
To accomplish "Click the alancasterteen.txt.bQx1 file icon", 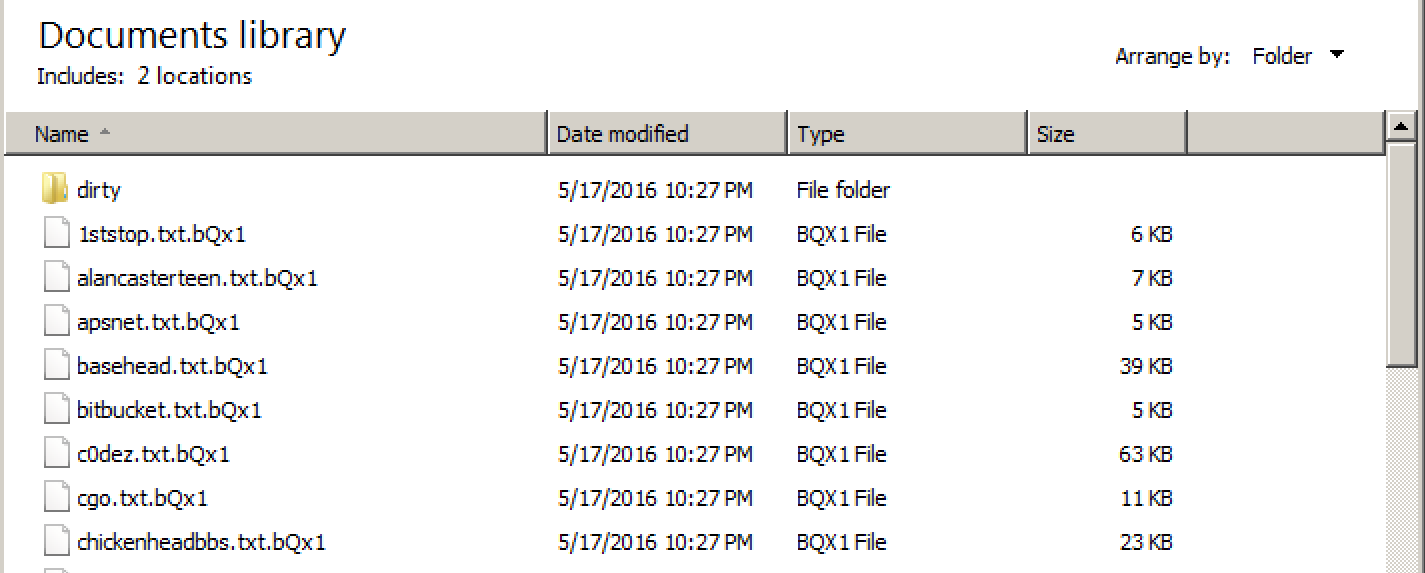I will pos(56,278).
